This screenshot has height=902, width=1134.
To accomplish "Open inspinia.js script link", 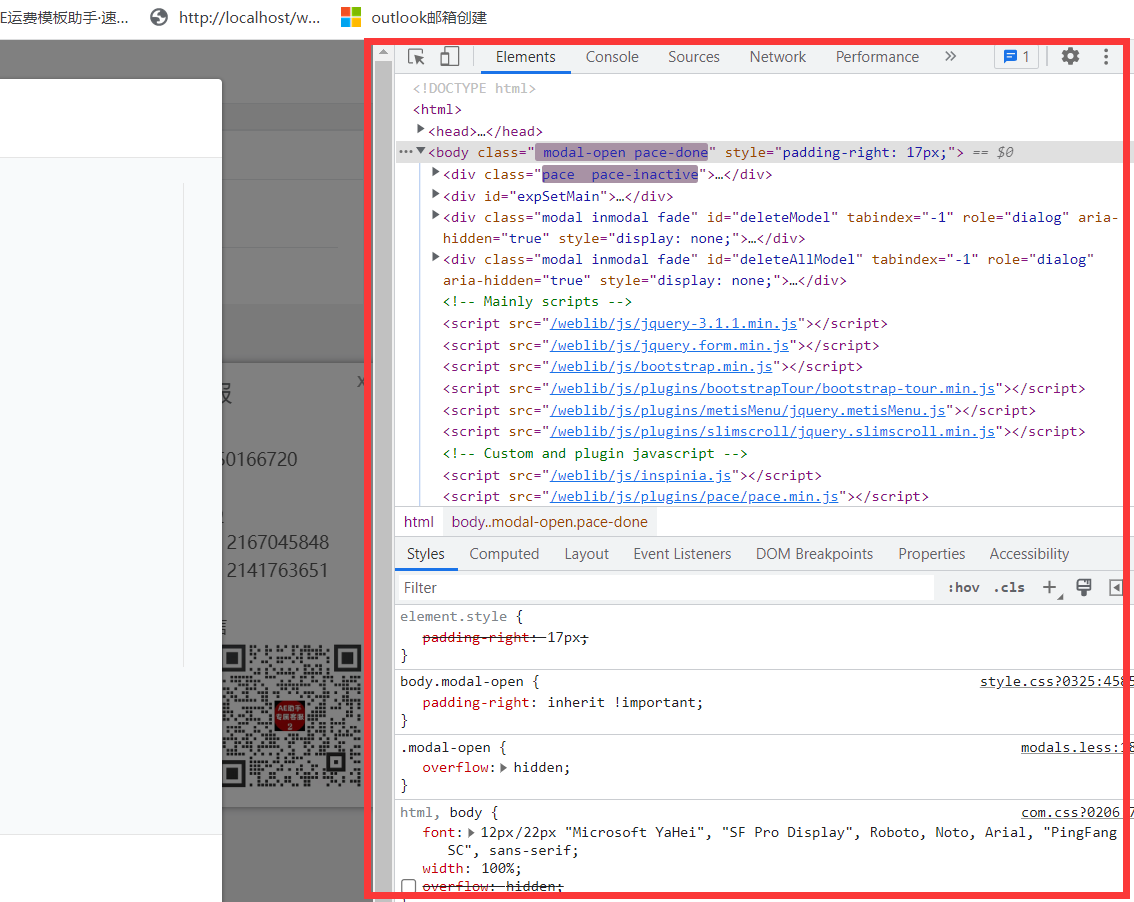I will tap(641, 475).
